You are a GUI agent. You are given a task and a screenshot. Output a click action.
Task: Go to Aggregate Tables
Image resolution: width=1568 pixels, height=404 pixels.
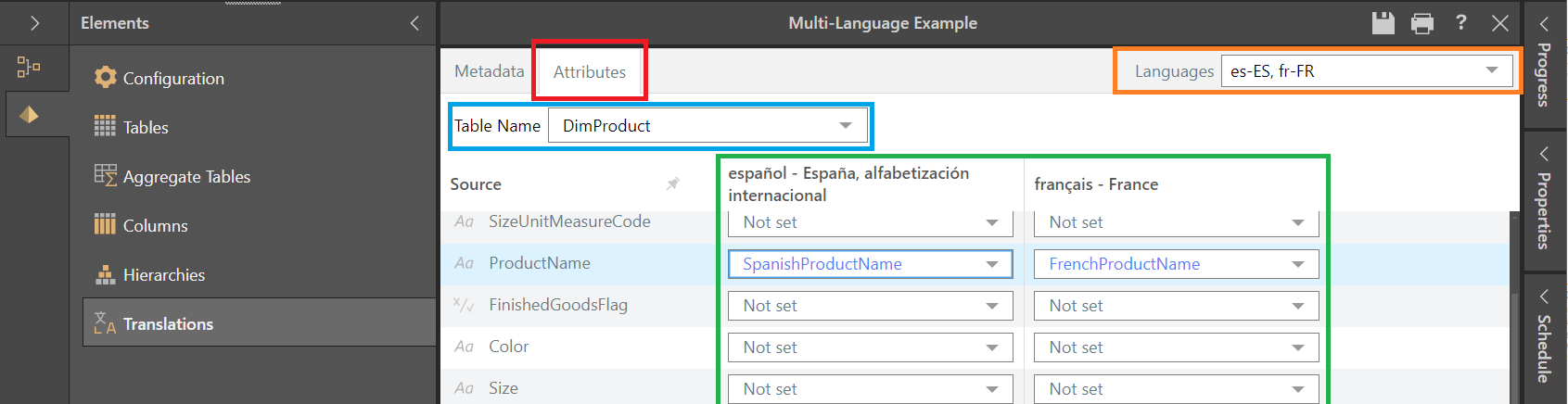pyautogui.click(x=186, y=177)
